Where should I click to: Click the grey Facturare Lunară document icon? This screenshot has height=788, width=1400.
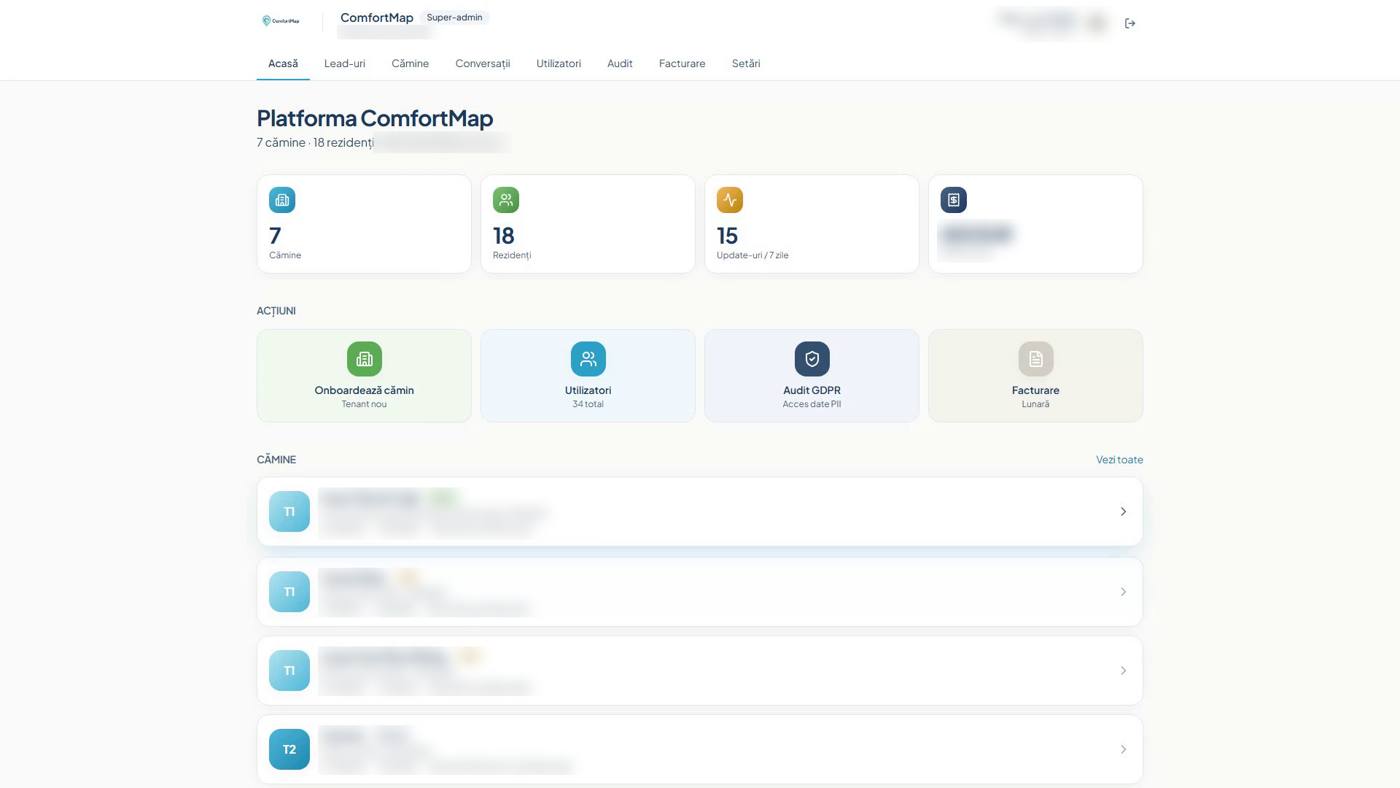[x=1036, y=359]
